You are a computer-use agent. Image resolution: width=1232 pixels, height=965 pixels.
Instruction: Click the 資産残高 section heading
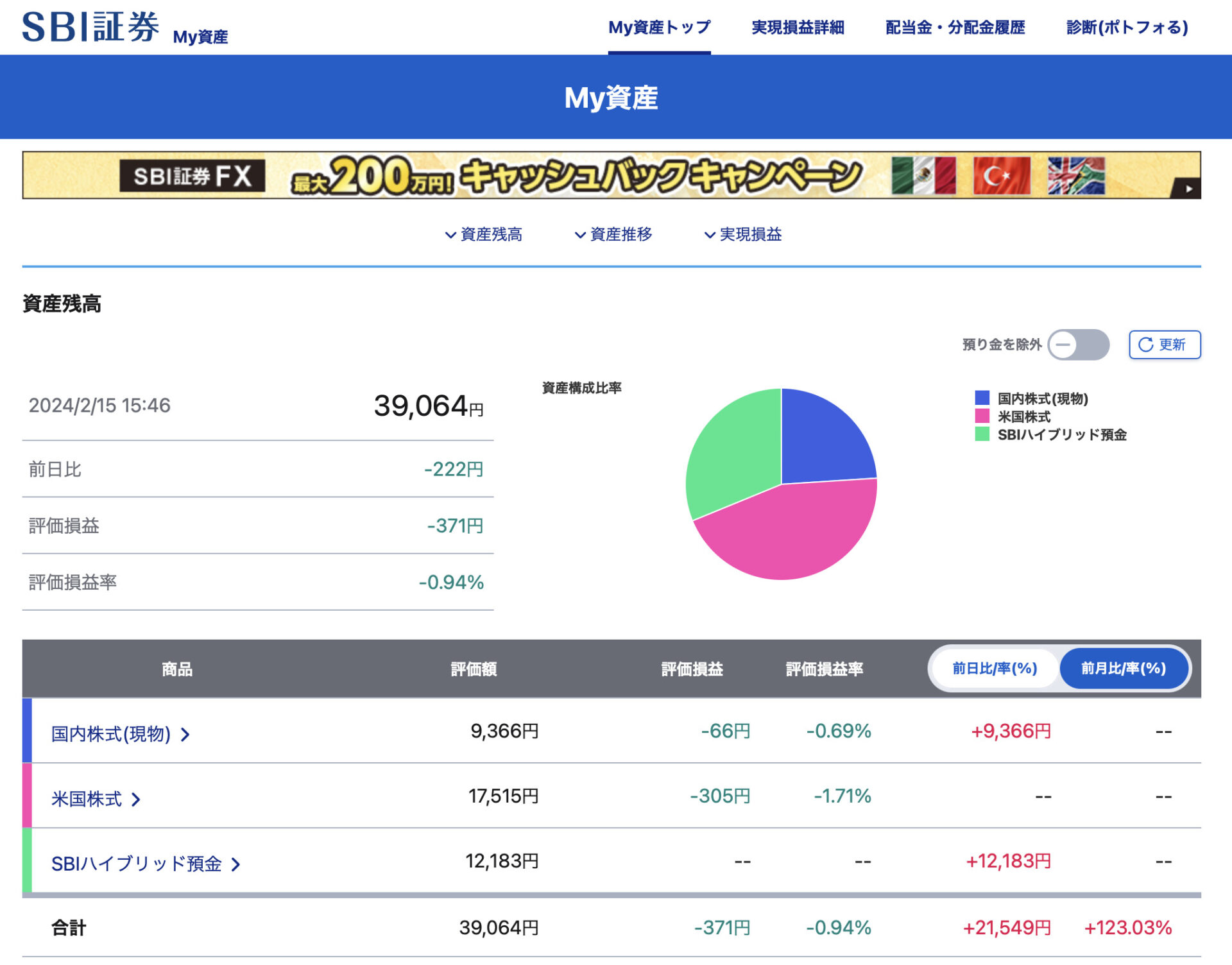point(62,303)
